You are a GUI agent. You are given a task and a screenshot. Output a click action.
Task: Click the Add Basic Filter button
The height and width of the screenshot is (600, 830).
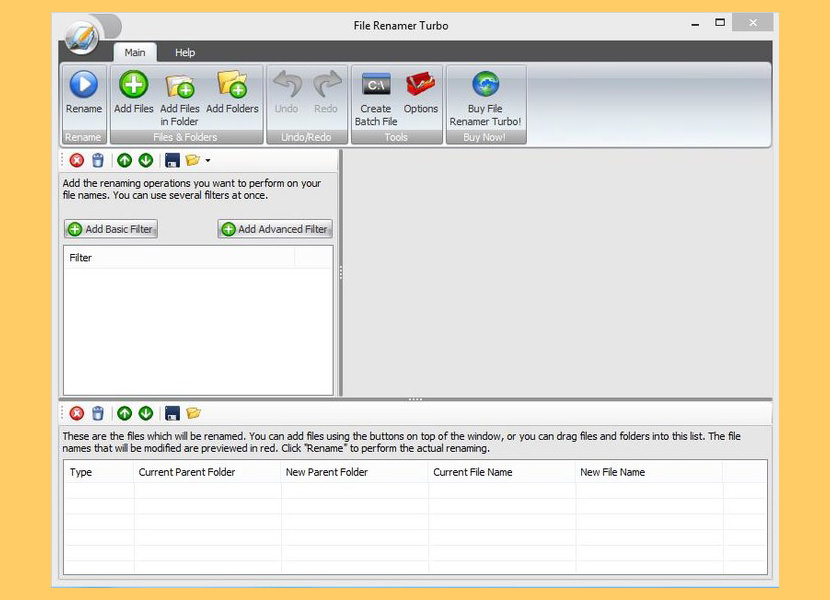[110, 229]
